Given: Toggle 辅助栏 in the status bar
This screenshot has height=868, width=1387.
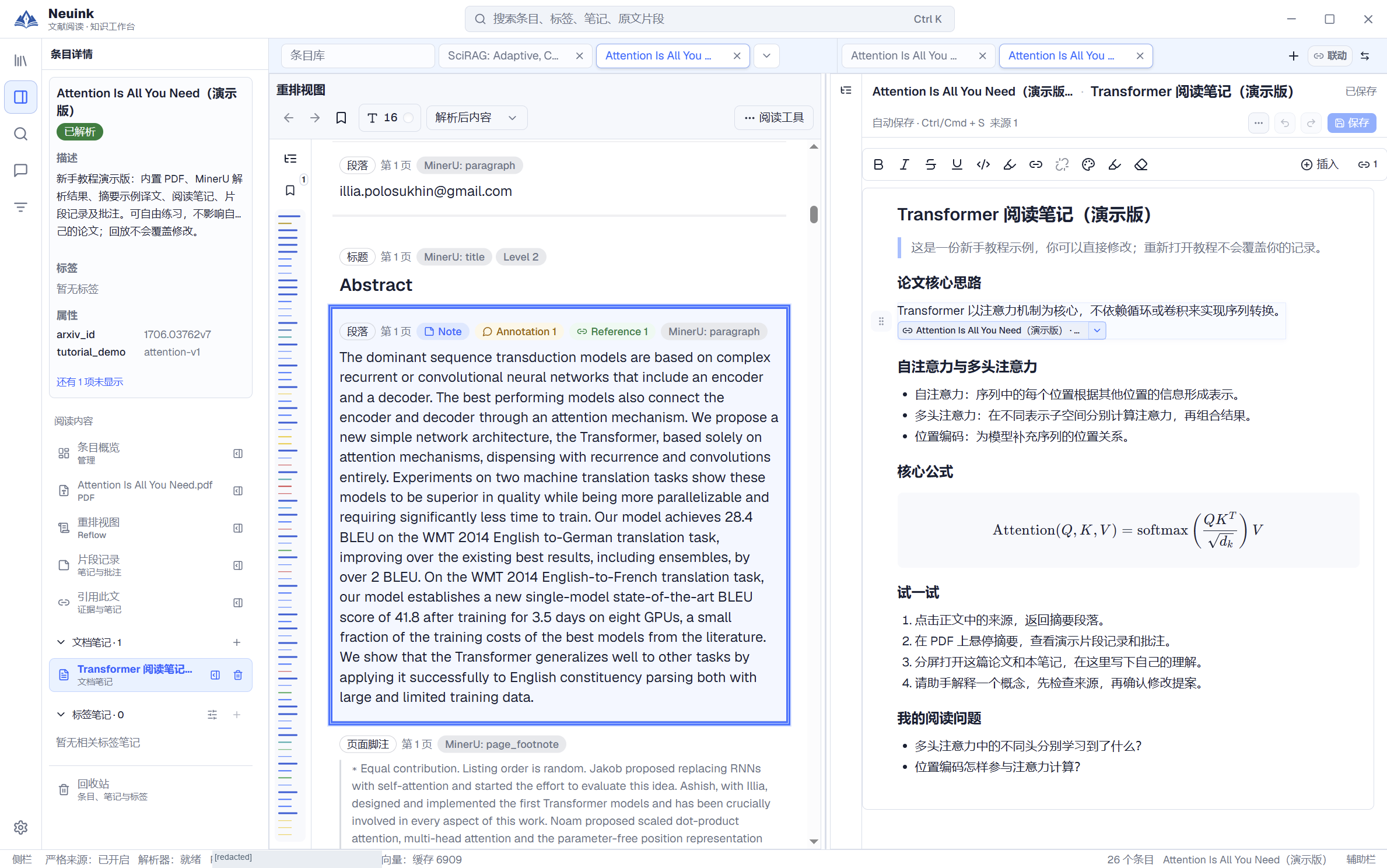Looking at the screenshot, I should click(x=1360, y=859).
